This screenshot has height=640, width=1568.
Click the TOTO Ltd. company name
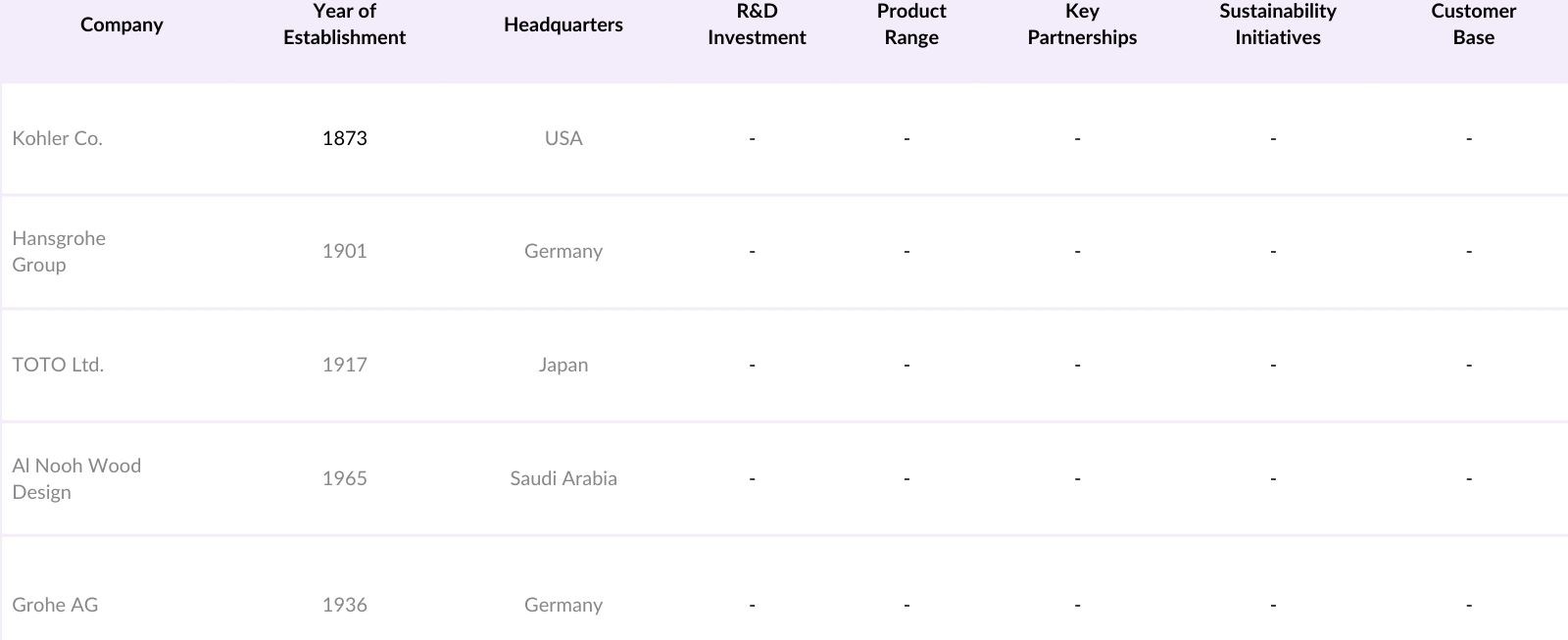coord(58,365)
